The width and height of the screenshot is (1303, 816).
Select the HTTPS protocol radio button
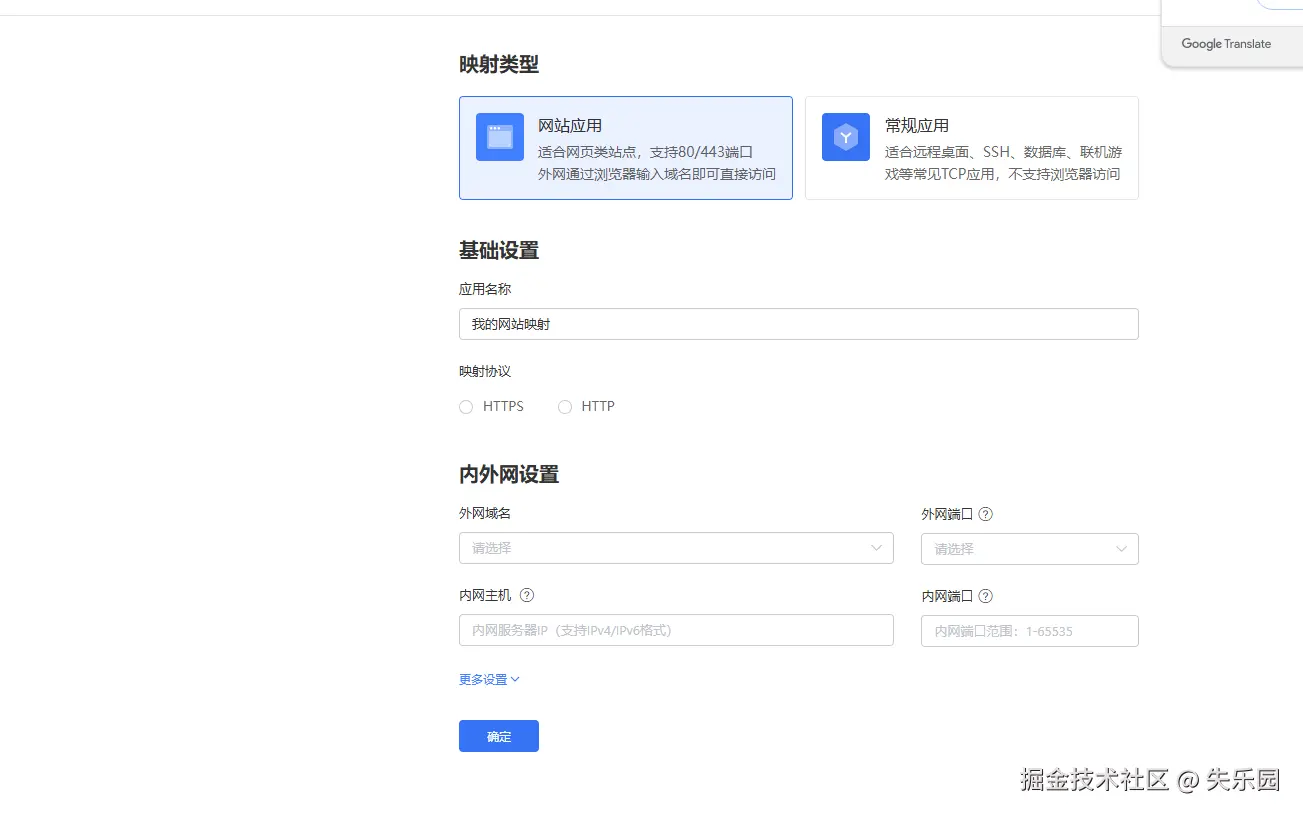click(466, 407)
